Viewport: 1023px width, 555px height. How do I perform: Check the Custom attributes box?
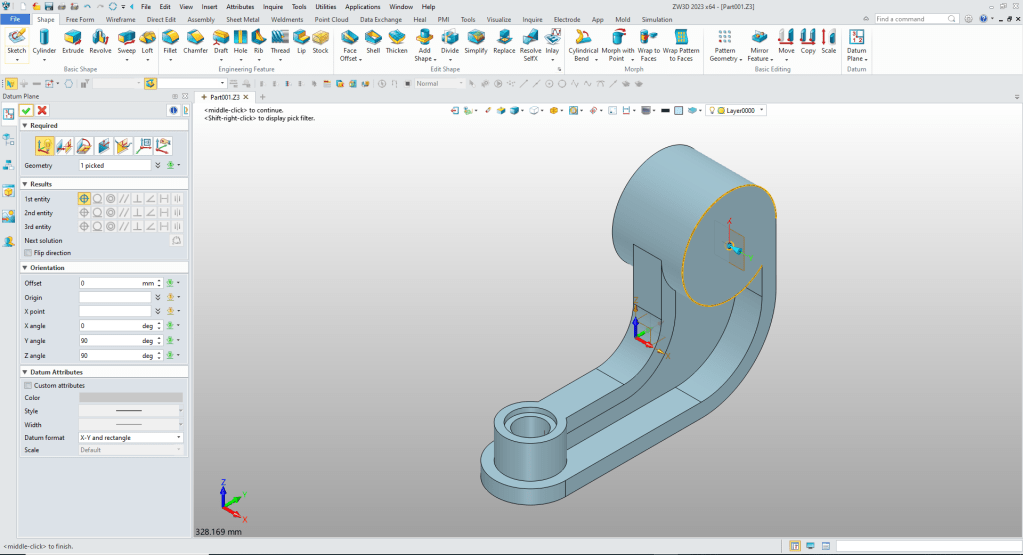pos(28,385)
